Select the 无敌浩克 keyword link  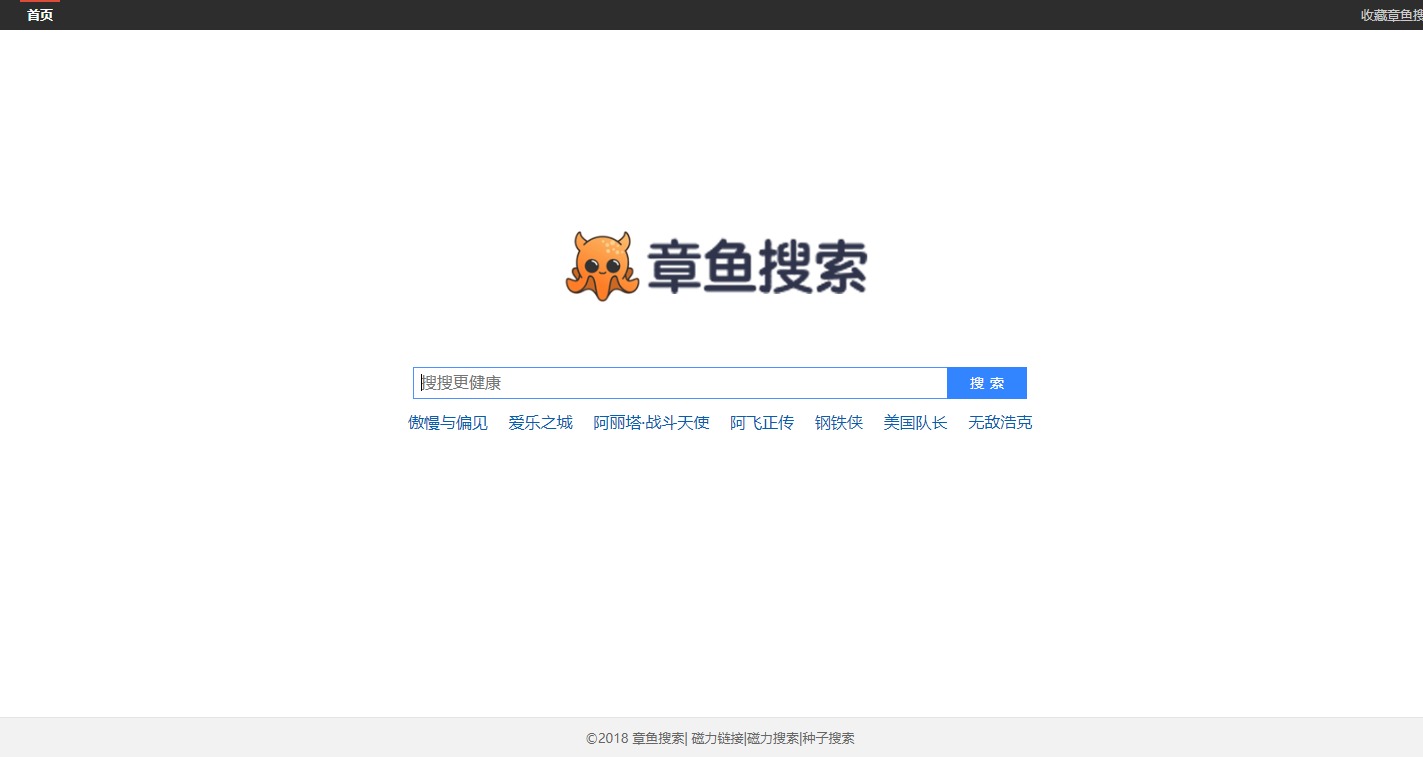point(1000,423)
